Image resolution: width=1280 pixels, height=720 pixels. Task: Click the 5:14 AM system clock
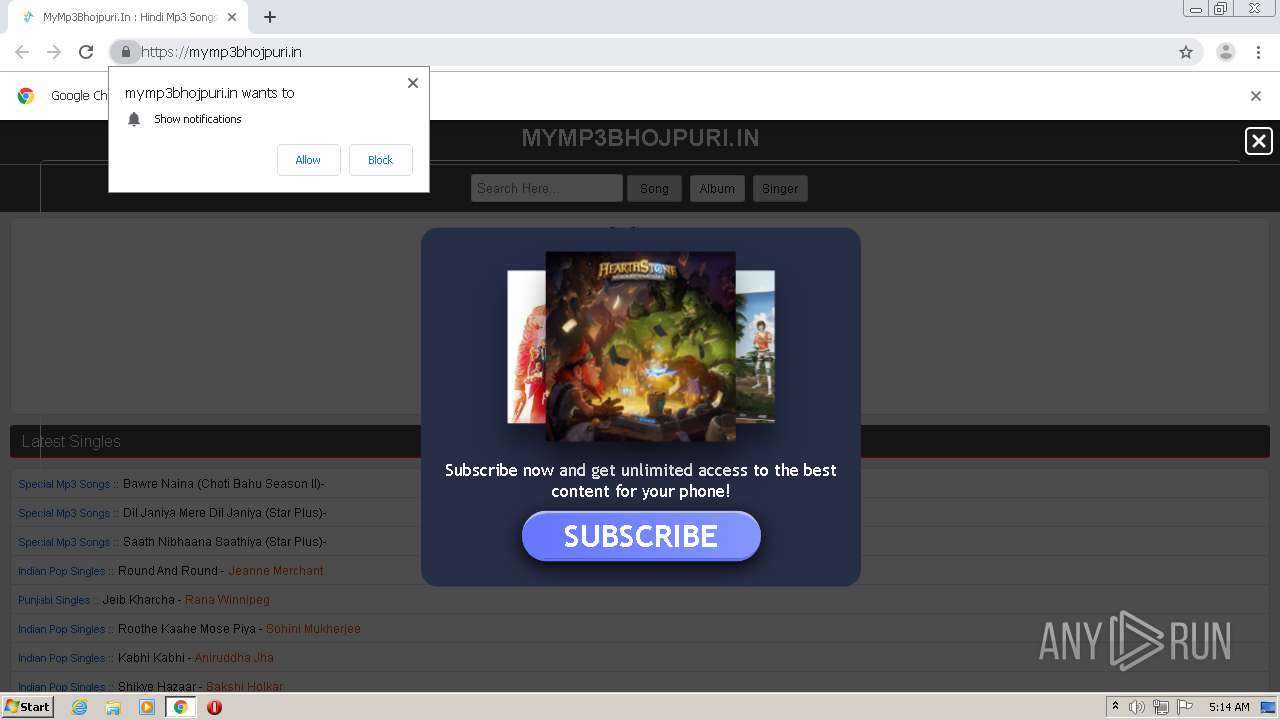(x=1229, y=707)
